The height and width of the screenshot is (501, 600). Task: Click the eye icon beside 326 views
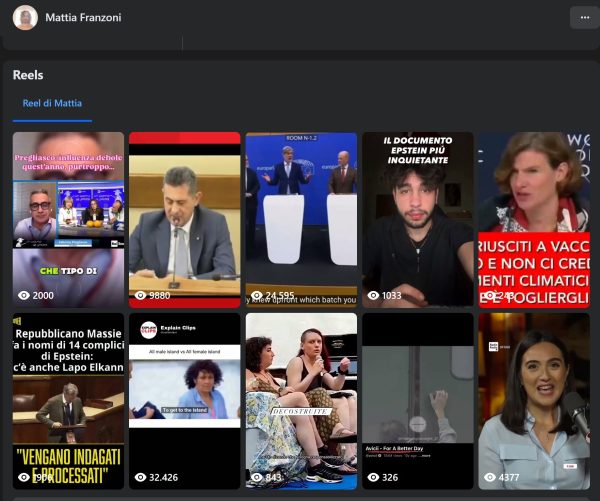pos(373,477)
